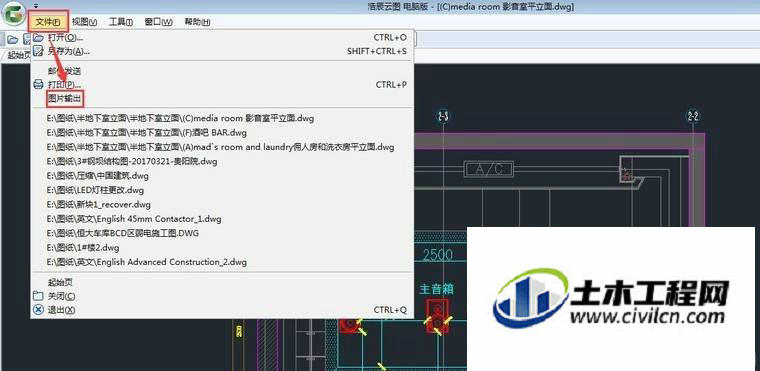Choose 另存为(A)... menu entry
The width and height of the screenshot is (760, 371).
coord(222,51)
